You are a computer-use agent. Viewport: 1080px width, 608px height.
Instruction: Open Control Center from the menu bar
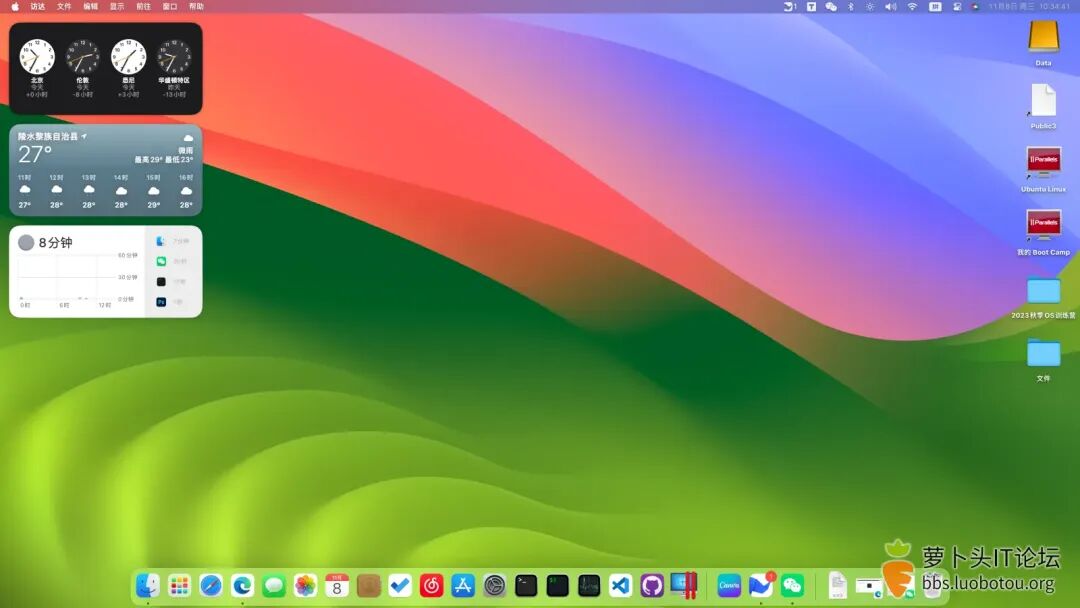point(957,7)
